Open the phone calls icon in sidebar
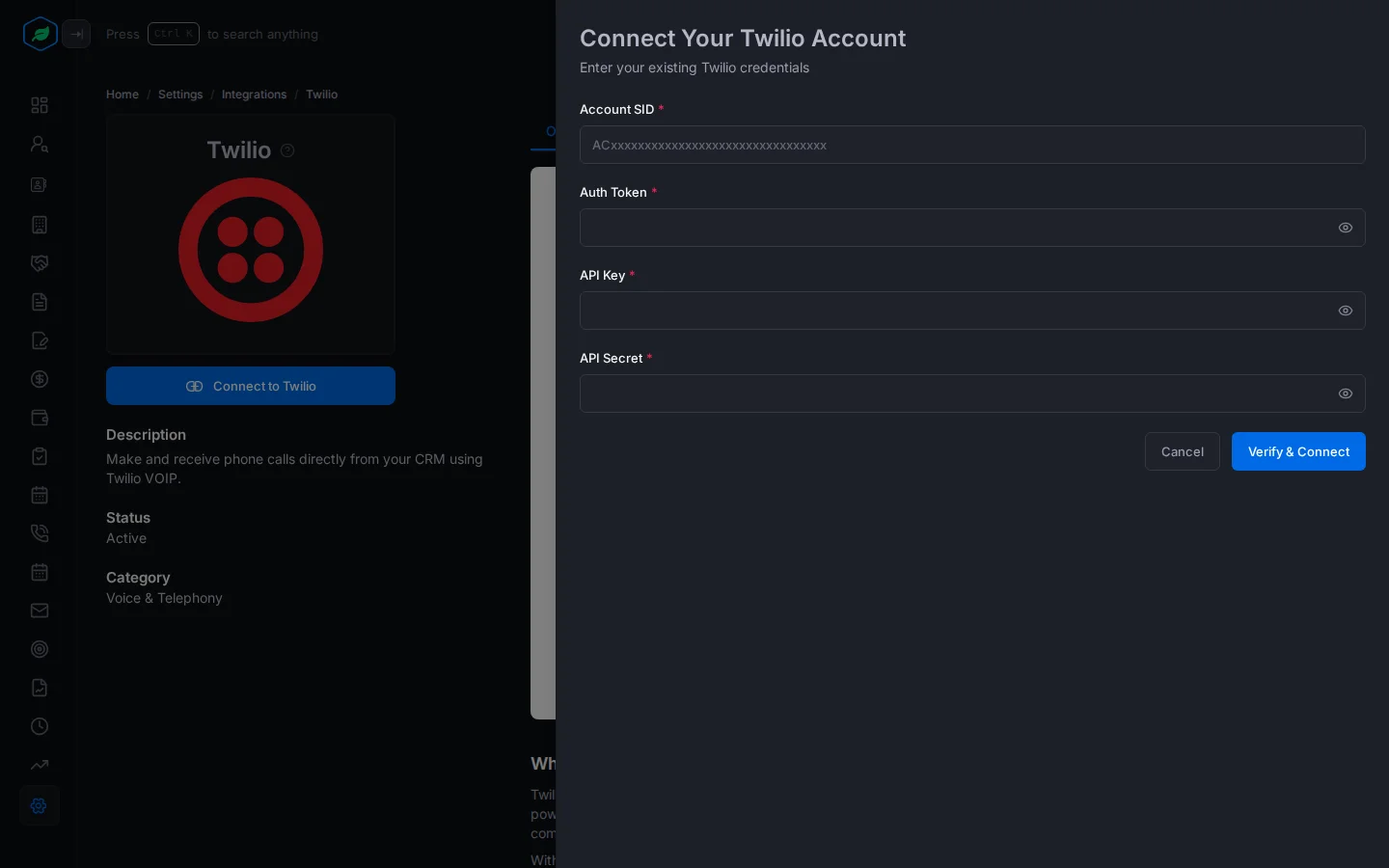This screenshot has width=1389, height=868. click(40, 533)
